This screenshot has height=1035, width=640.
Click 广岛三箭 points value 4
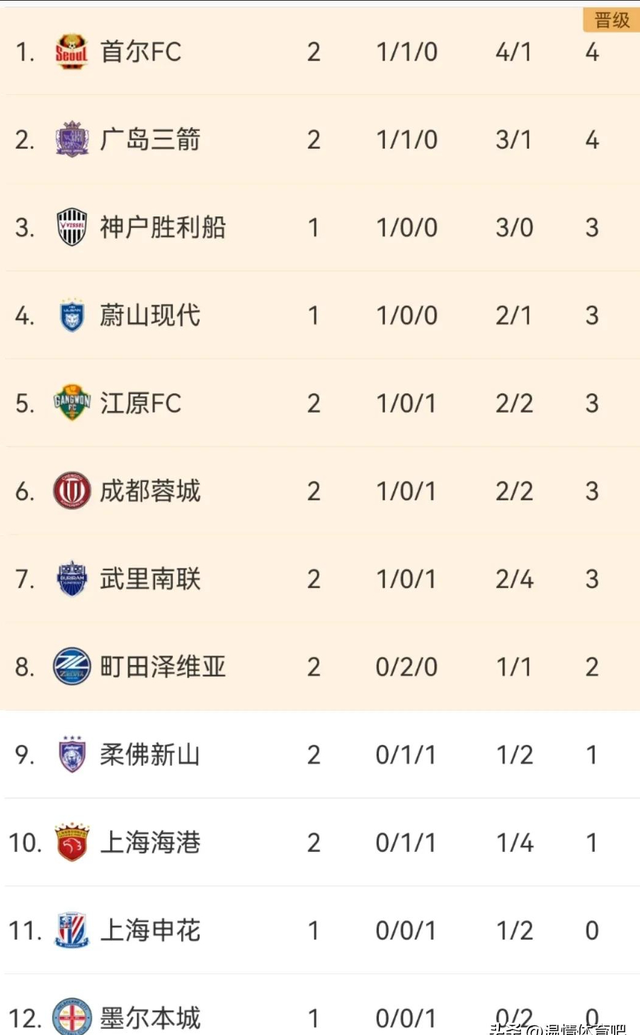[x=592, y=139]
